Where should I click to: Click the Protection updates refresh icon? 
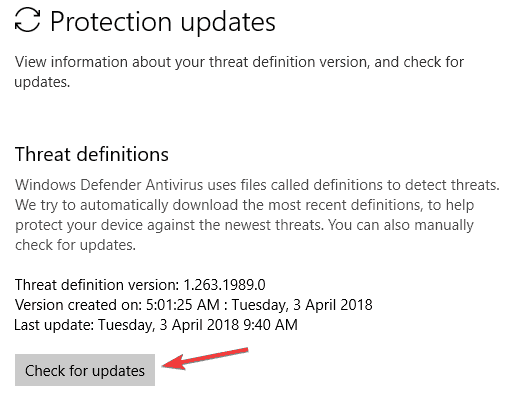pyautogui.click(x=27, y=20)
